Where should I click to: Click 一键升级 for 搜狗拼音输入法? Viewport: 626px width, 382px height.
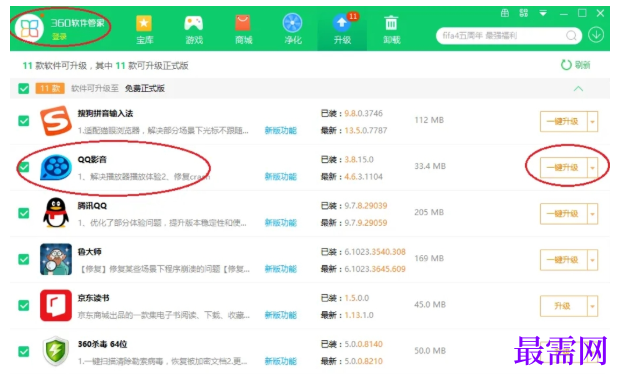(563, 121)
